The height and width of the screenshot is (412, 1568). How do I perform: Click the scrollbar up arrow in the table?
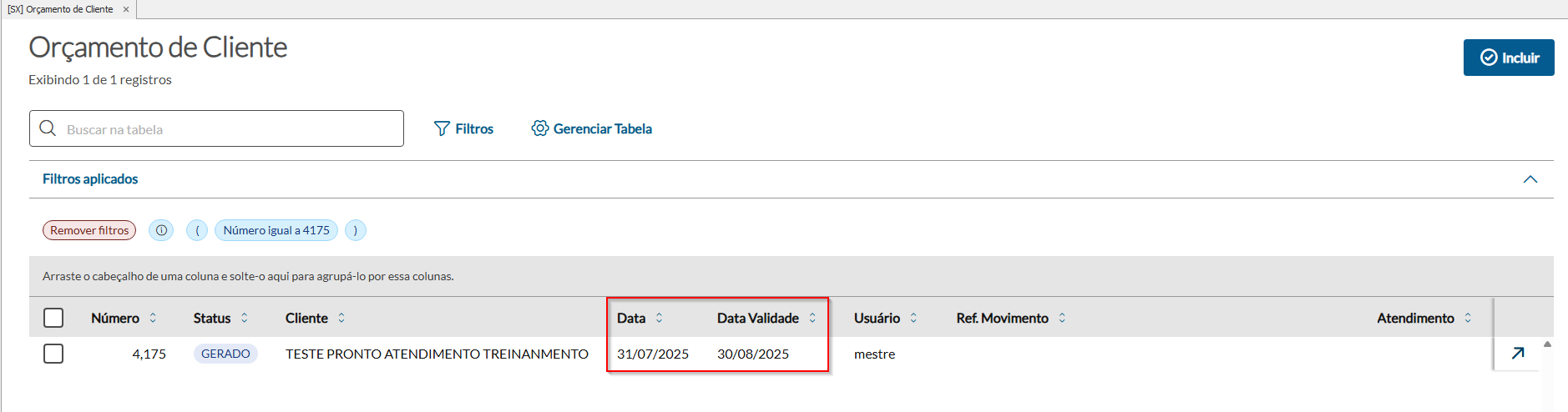point(1547,344)
